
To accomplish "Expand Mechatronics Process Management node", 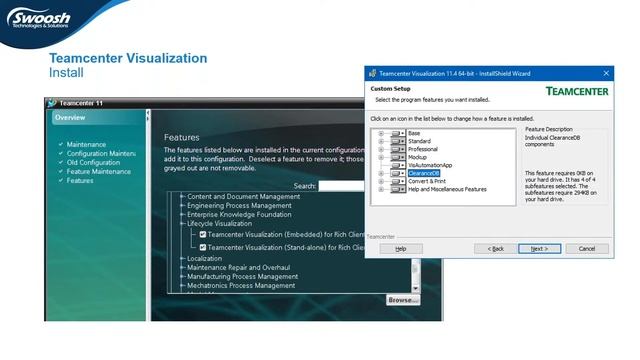I will 182,286.
